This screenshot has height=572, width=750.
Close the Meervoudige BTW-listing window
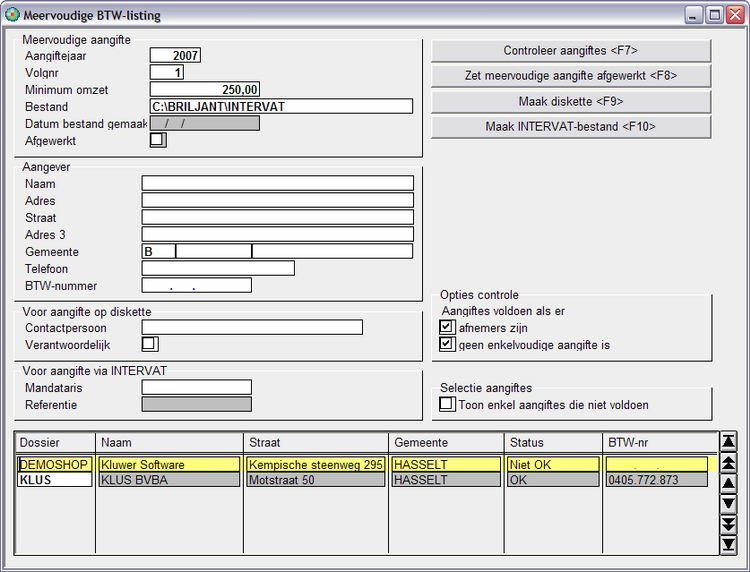(x=735, y=15)
